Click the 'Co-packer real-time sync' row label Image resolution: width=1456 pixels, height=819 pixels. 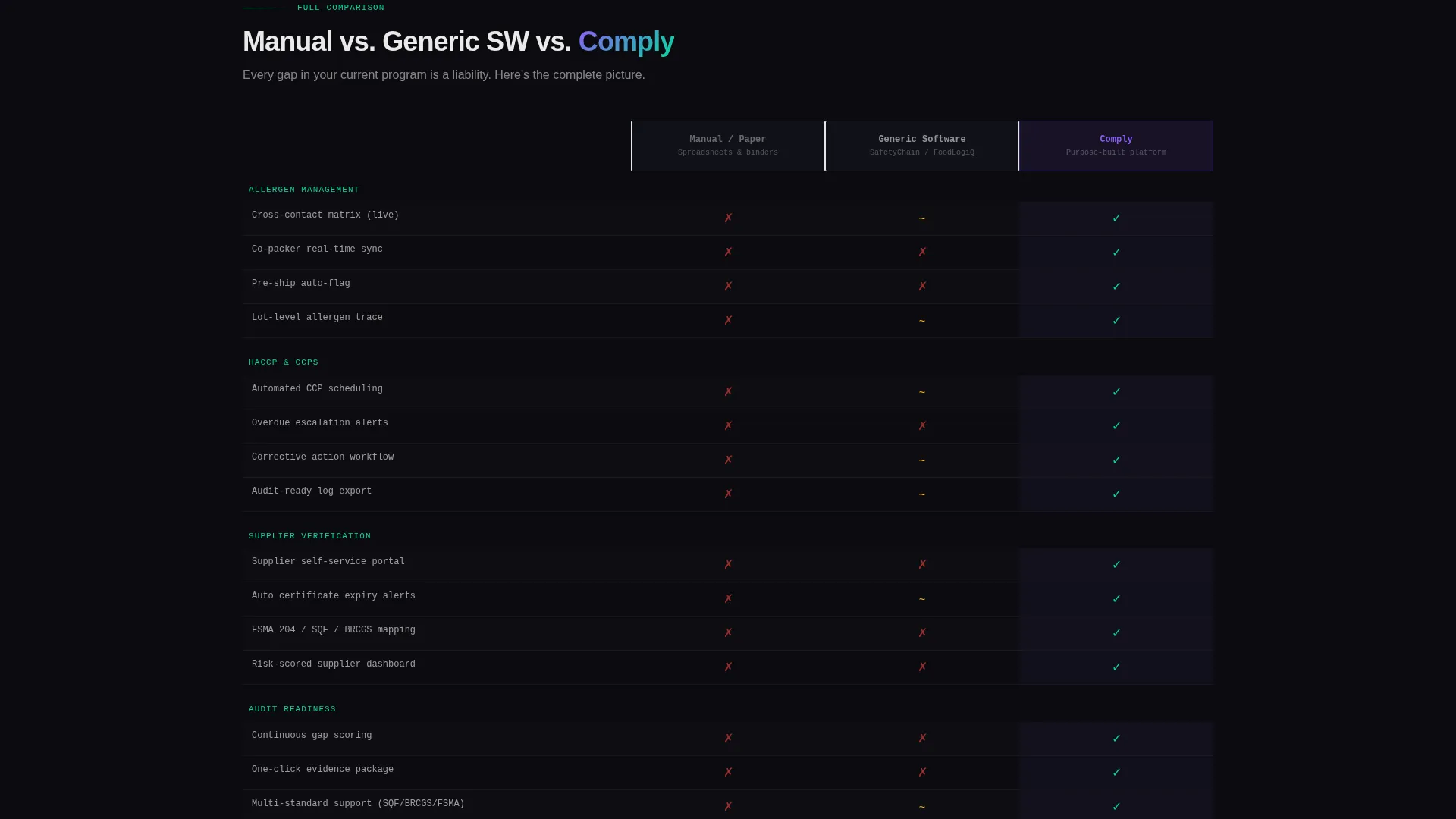(x=317, y=249)
